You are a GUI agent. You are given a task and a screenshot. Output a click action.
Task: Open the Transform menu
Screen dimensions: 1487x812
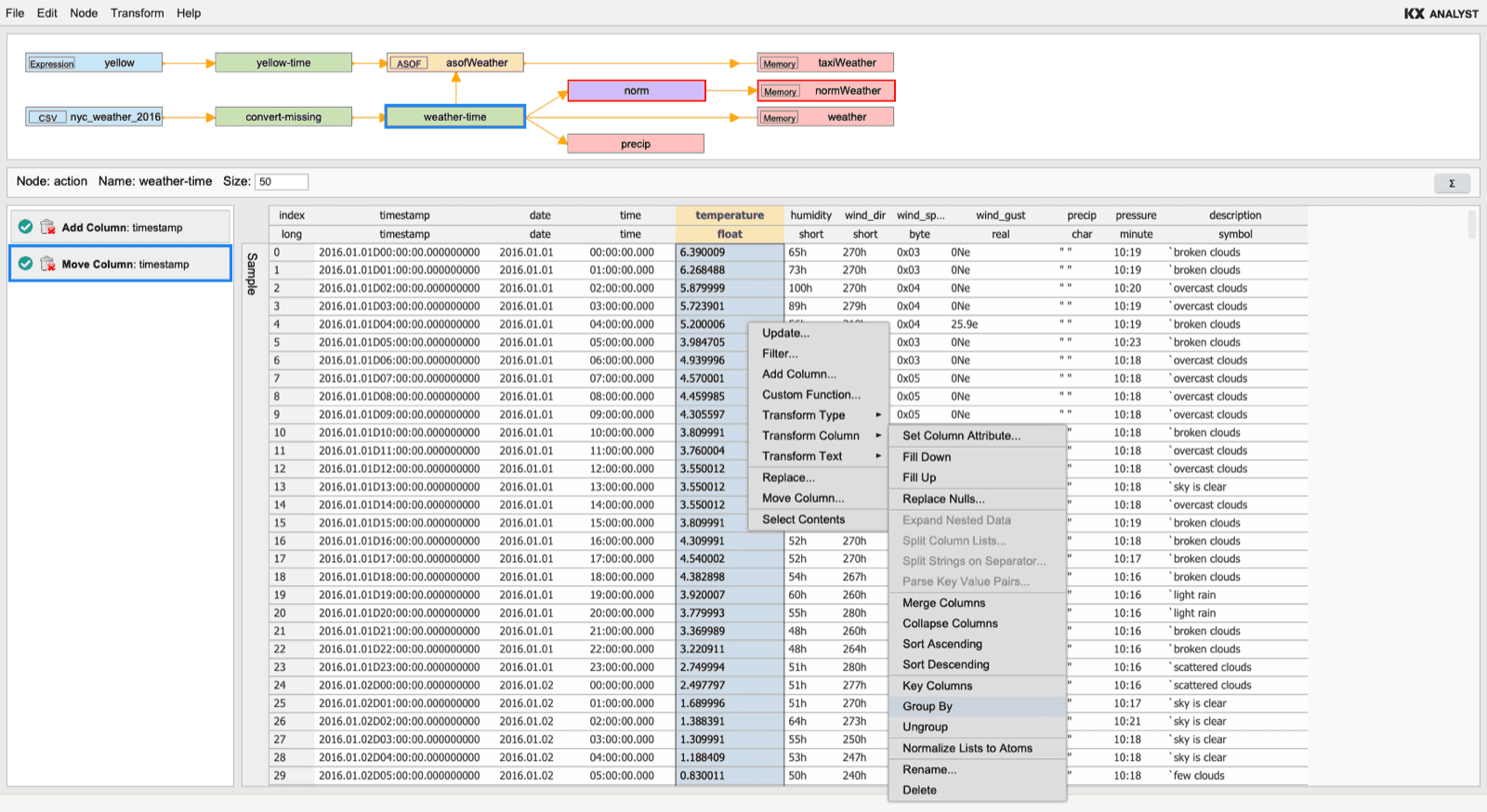(x=138, y=13)
